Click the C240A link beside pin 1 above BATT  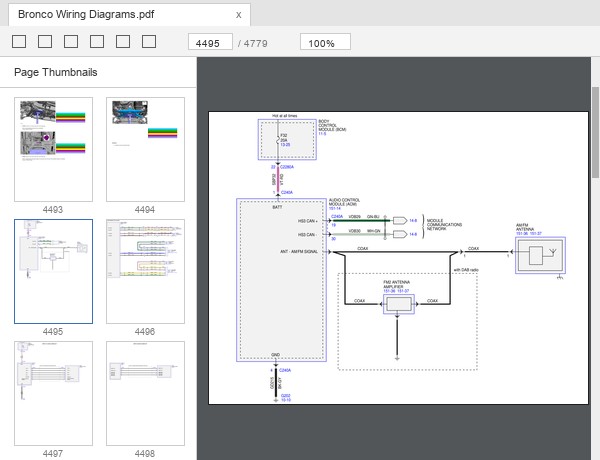287,192
